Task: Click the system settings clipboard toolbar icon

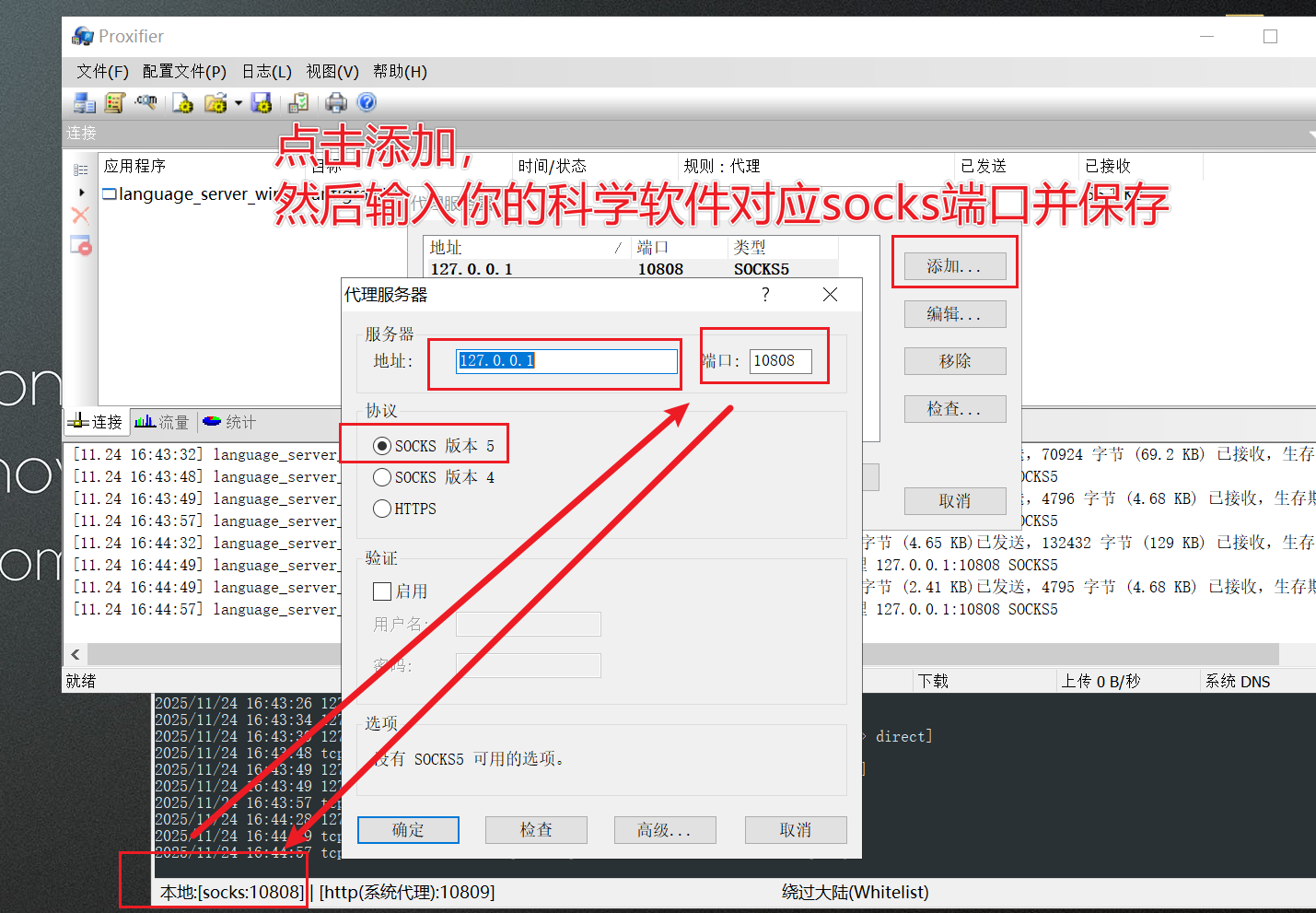Action: (297, 102)
